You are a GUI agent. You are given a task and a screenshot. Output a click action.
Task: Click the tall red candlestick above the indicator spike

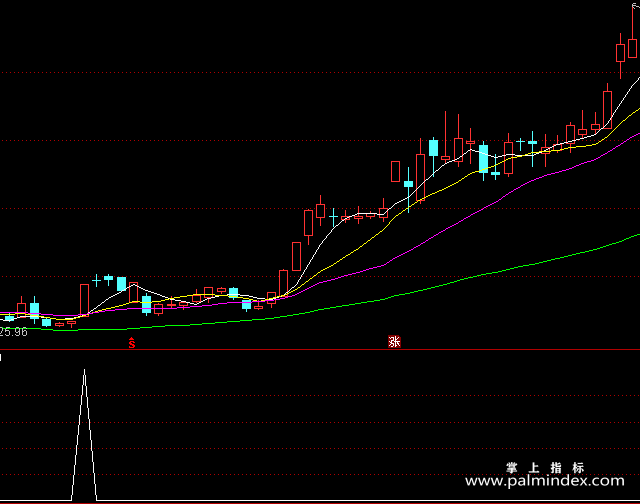coord(84,300)
